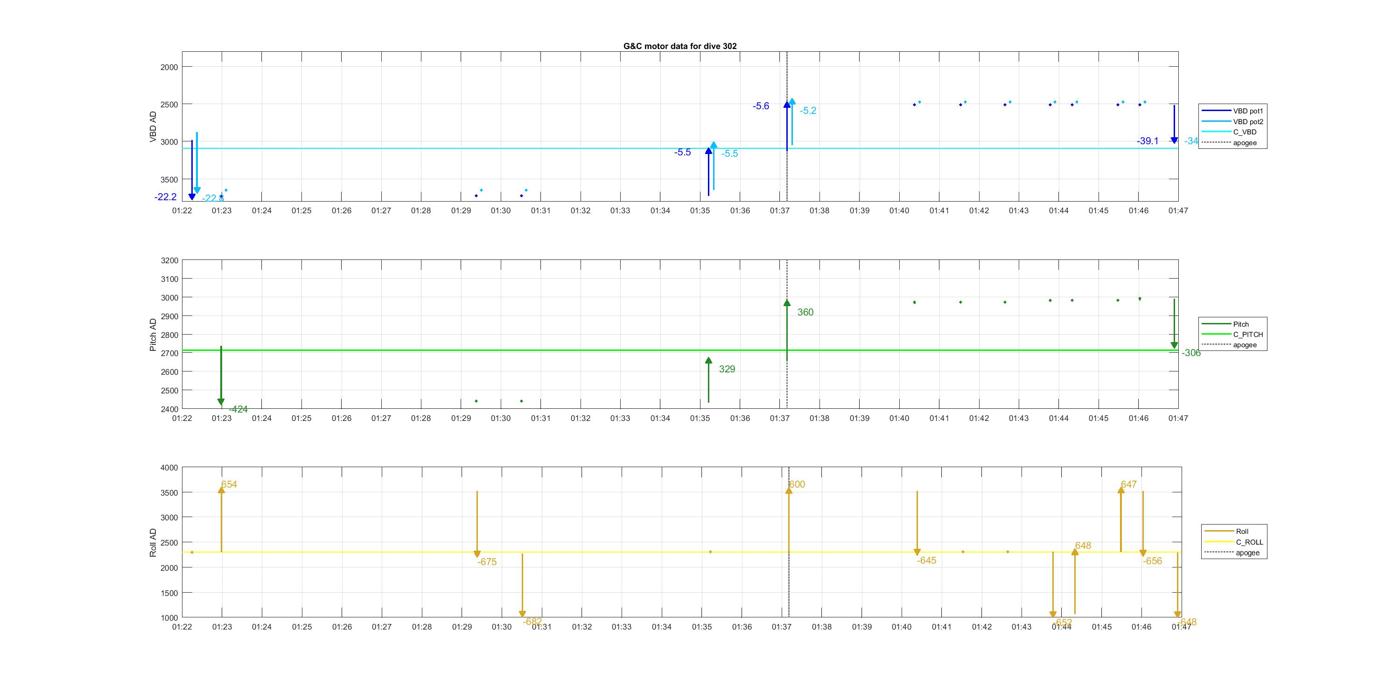Click the "654" roll data label
The width and height of the screenshot is (1400, 693).
[x=229, y=485]
